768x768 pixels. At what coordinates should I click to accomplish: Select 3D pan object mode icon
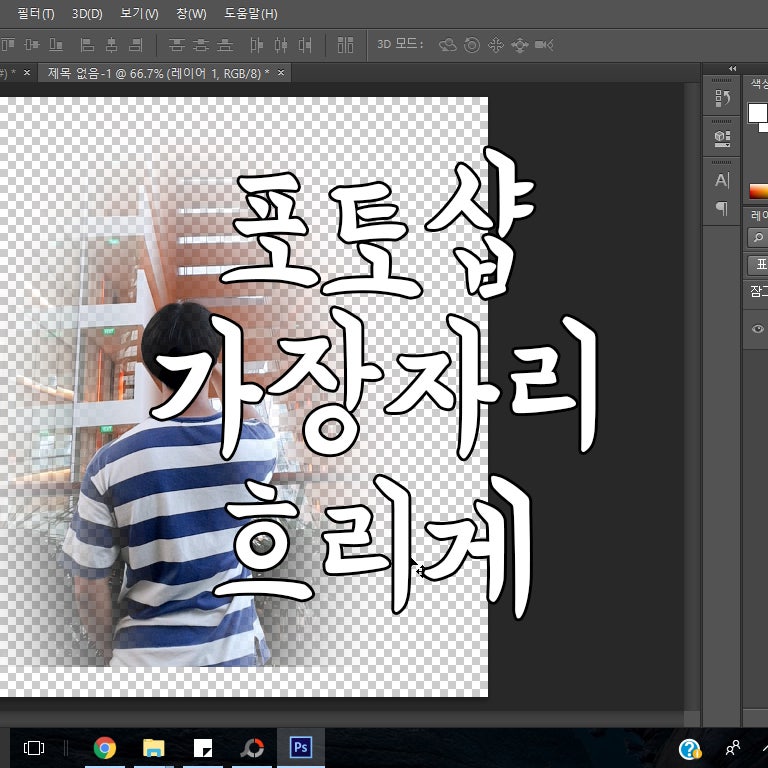click(x=496, y=45)
